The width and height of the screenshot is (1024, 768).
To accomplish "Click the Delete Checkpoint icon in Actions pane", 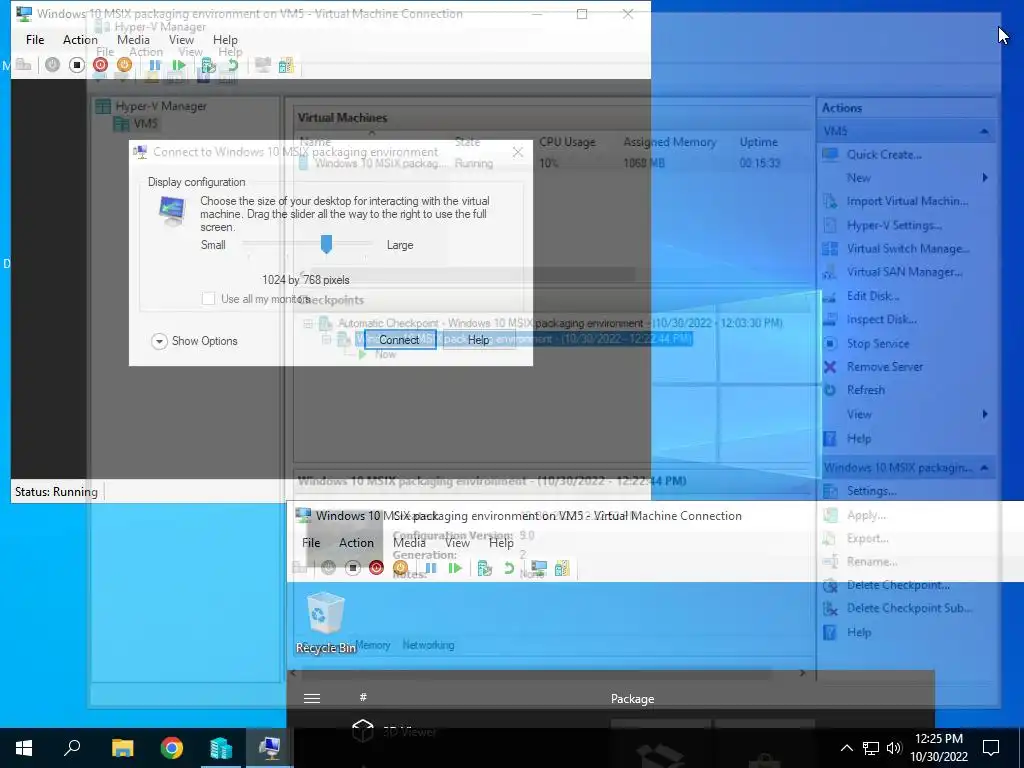I will coord(830,585).
